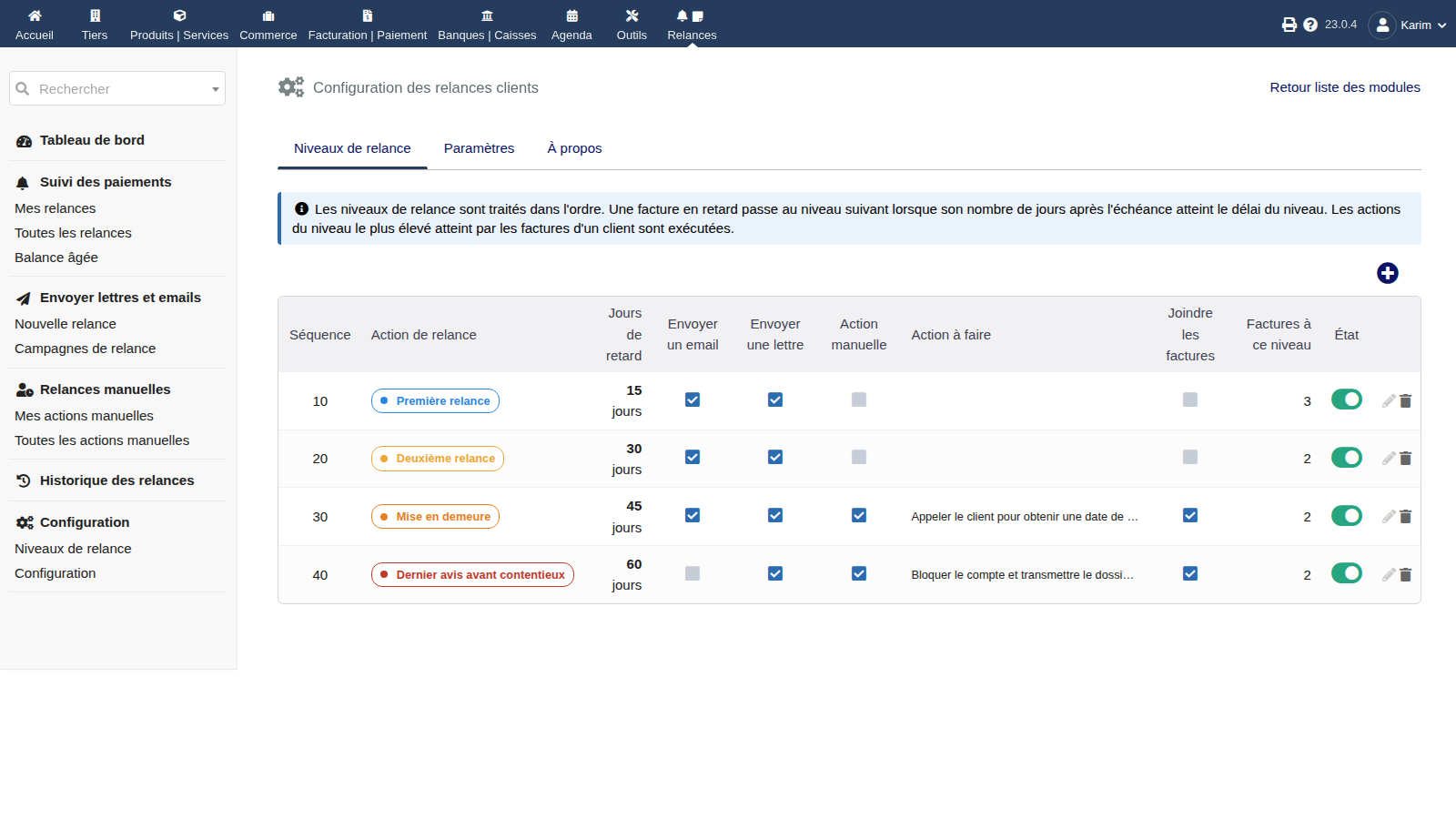Edit the Première relance row with pencil icon
The height and width of the screenshot is (819, 1456).
(x=1389, y=401)
